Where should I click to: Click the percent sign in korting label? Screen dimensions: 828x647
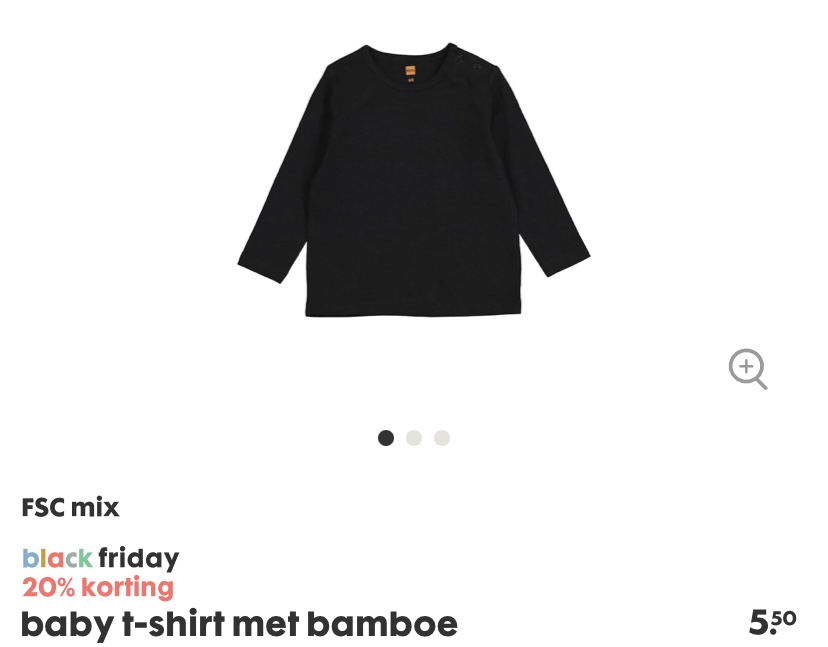(65, 588)
